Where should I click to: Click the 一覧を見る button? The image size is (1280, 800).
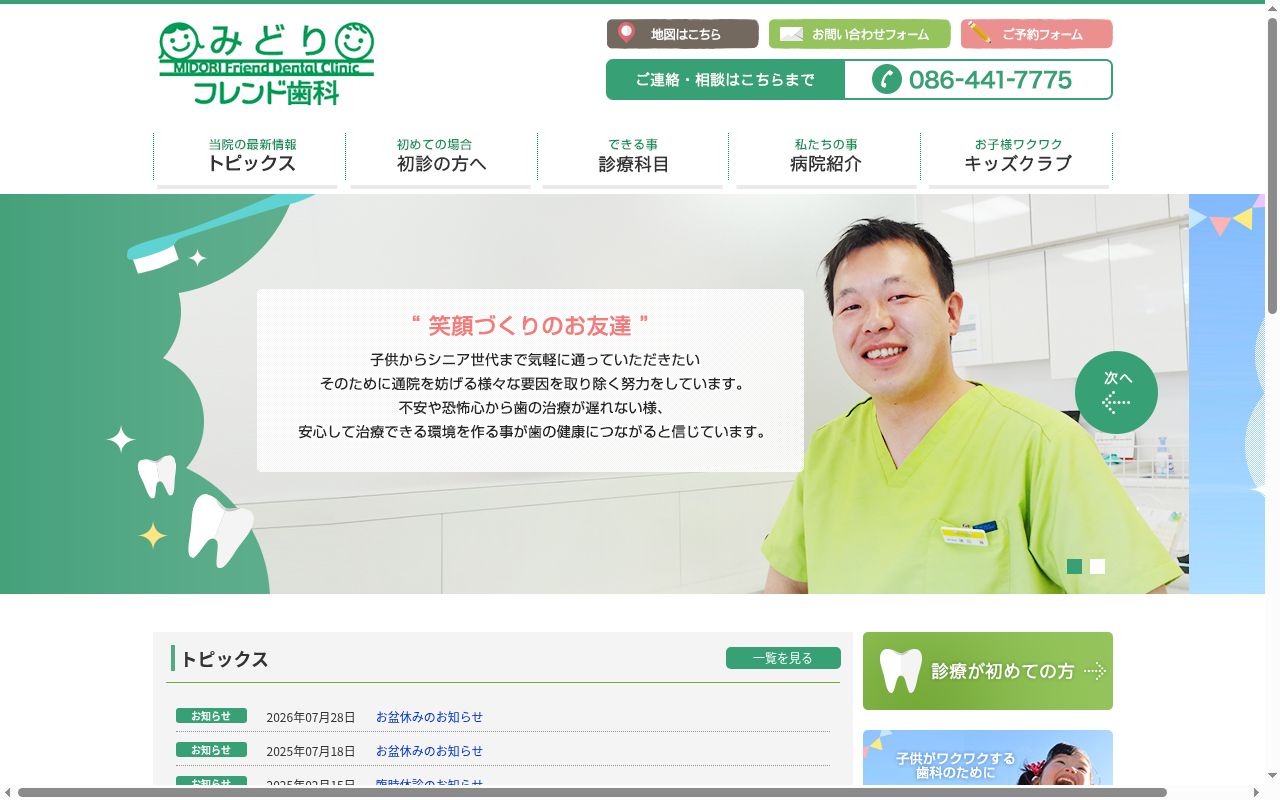coord(783,658)
